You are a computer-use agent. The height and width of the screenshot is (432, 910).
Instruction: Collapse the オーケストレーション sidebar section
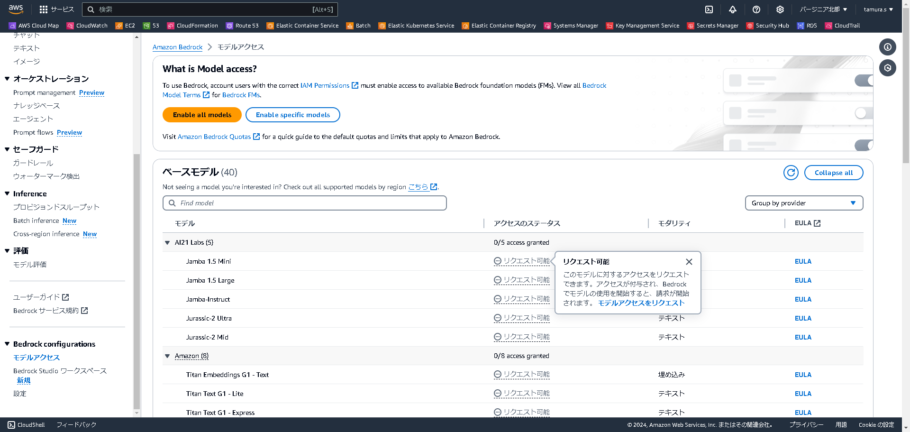[7, 79]
